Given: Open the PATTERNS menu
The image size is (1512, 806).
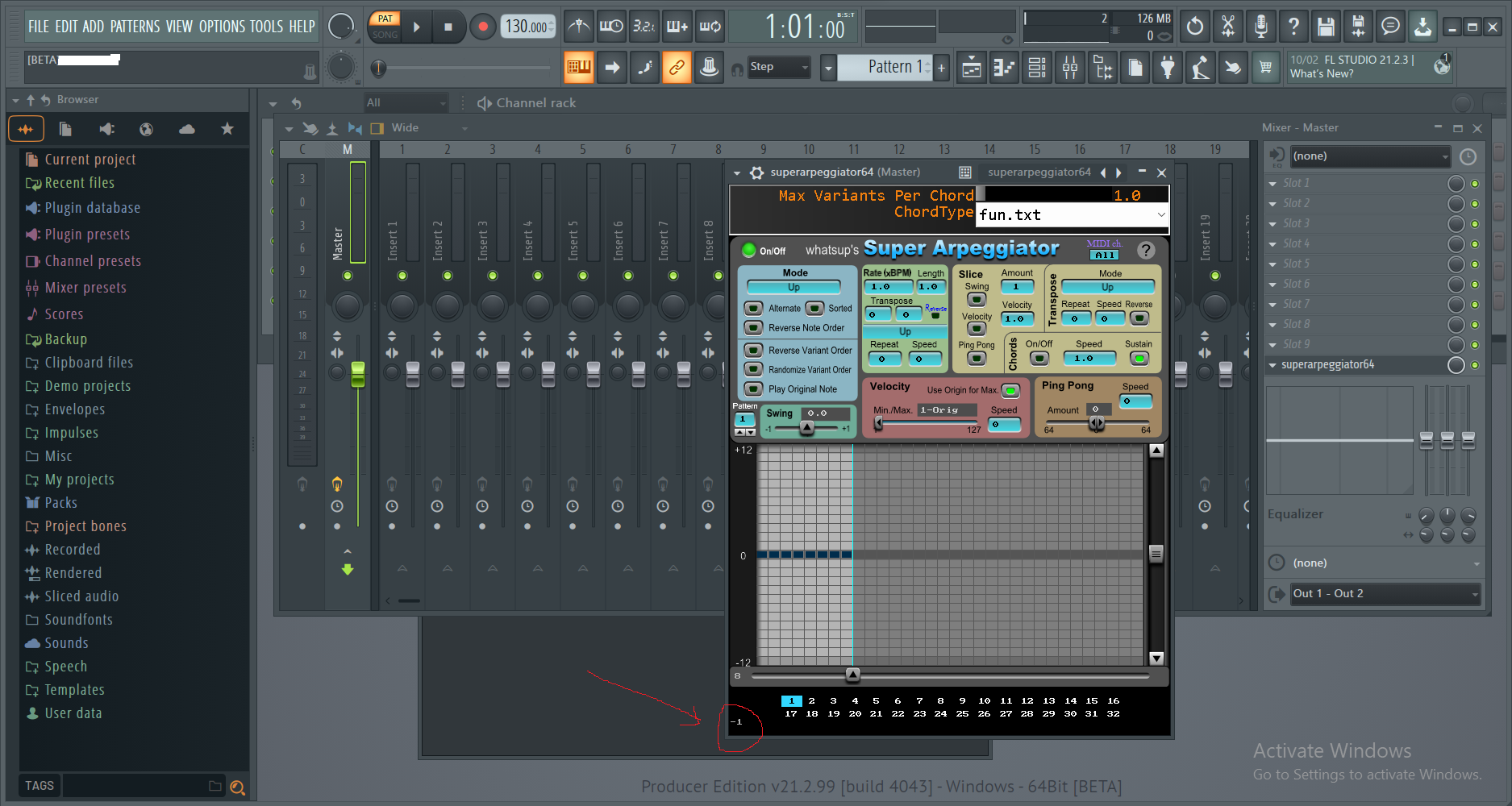Looking at the screenshot, I should pyautogui.click(x=135, y=27).
